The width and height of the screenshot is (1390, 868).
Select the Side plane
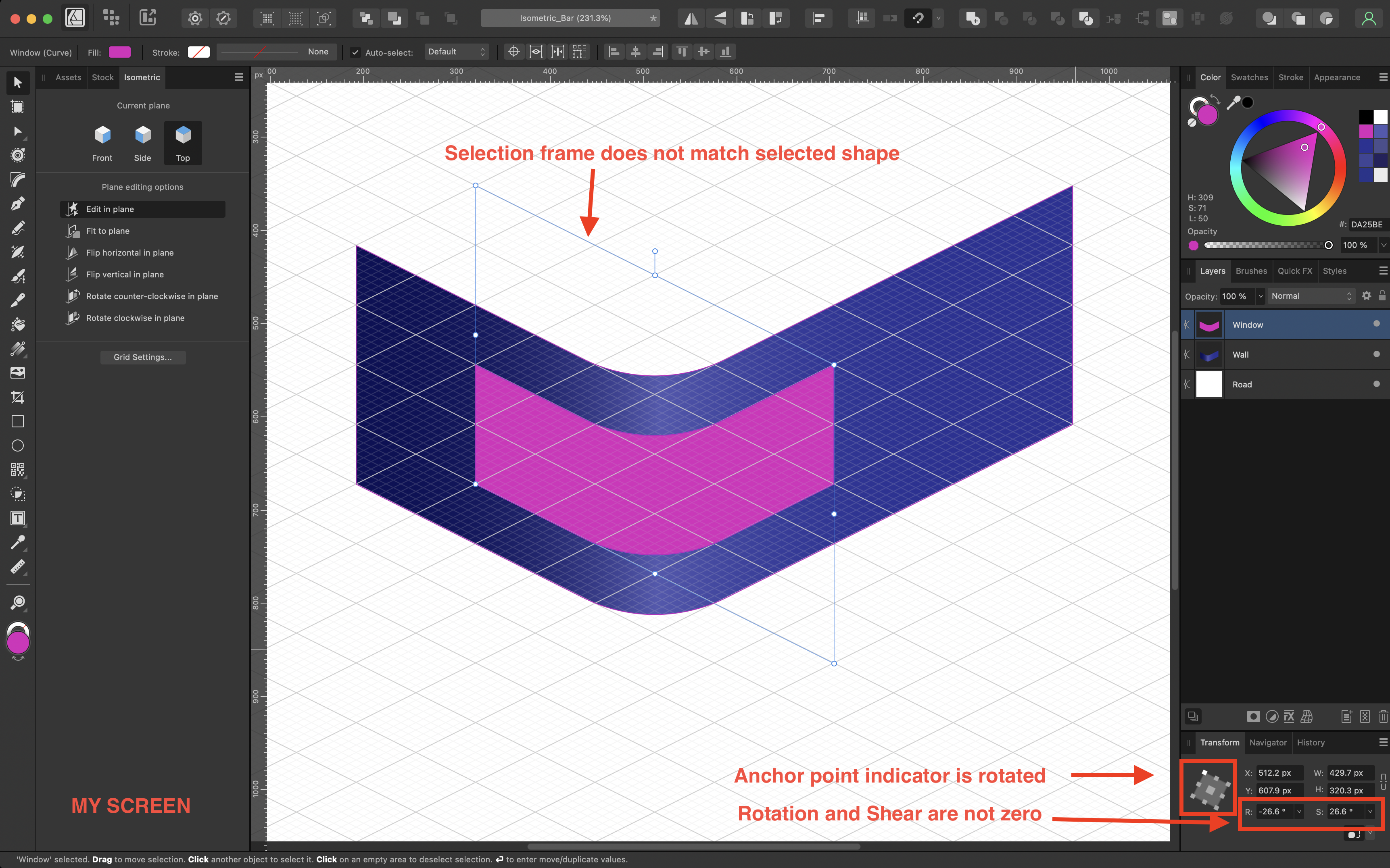(142, 144)
